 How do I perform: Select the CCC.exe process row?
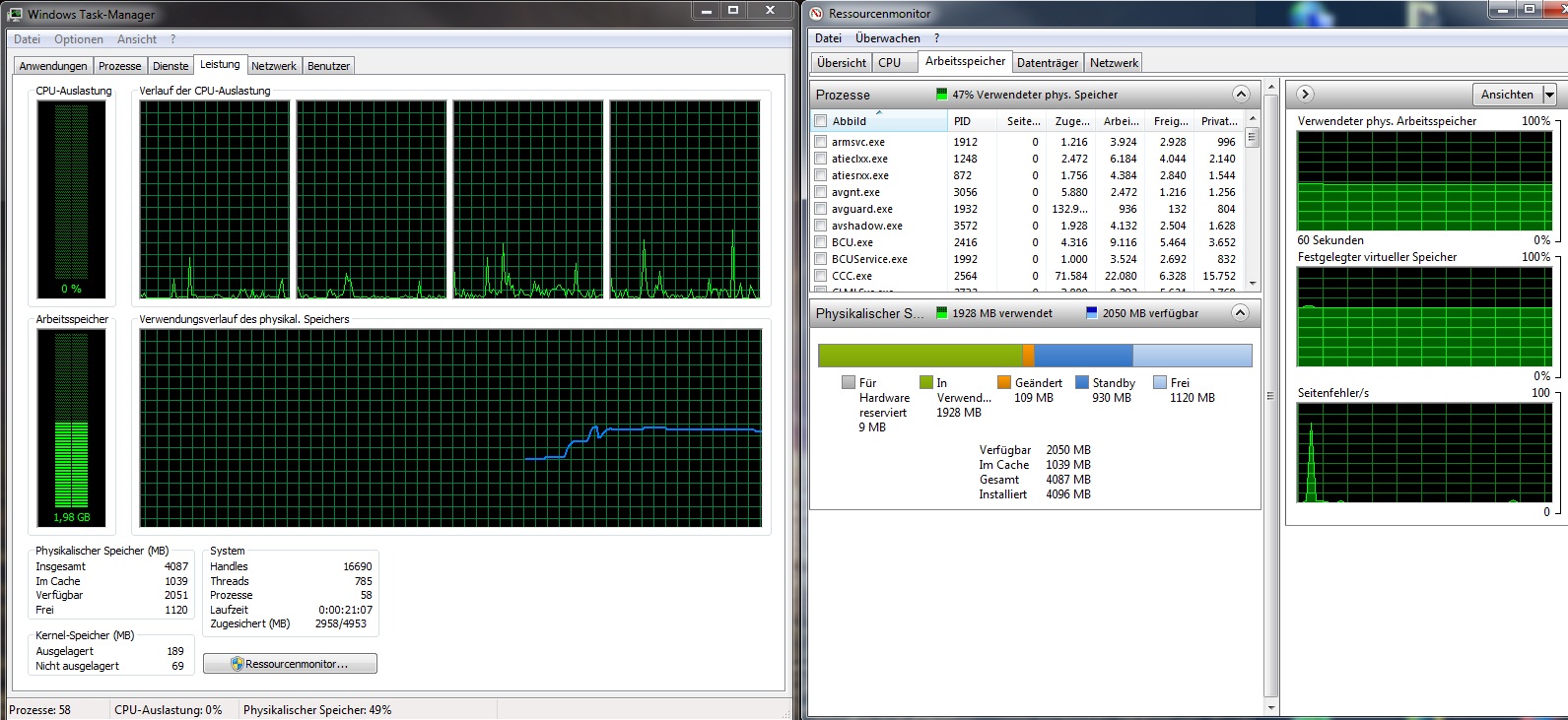(x=1027, y=276)
